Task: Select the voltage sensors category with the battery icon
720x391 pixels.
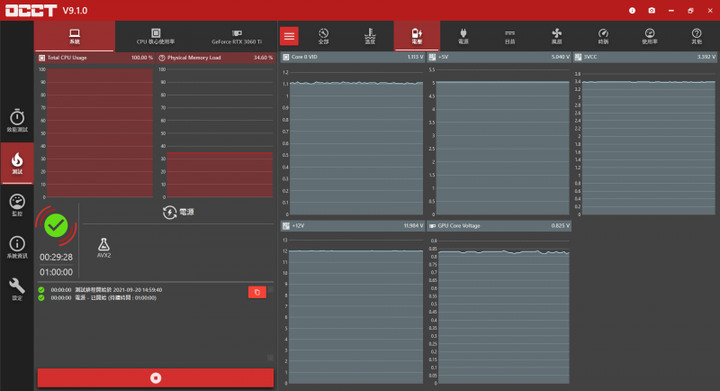Action: [417, 36]
